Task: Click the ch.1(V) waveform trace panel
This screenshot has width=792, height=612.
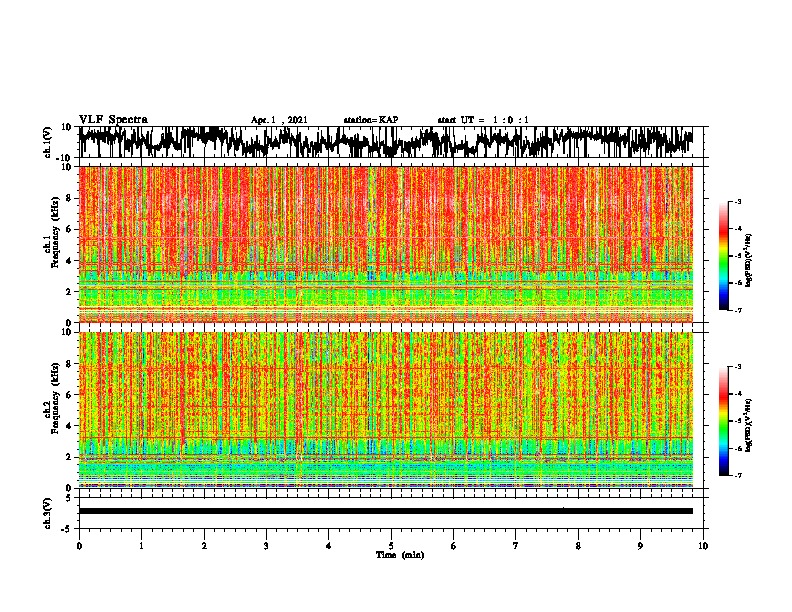Action: pos(393,142)
